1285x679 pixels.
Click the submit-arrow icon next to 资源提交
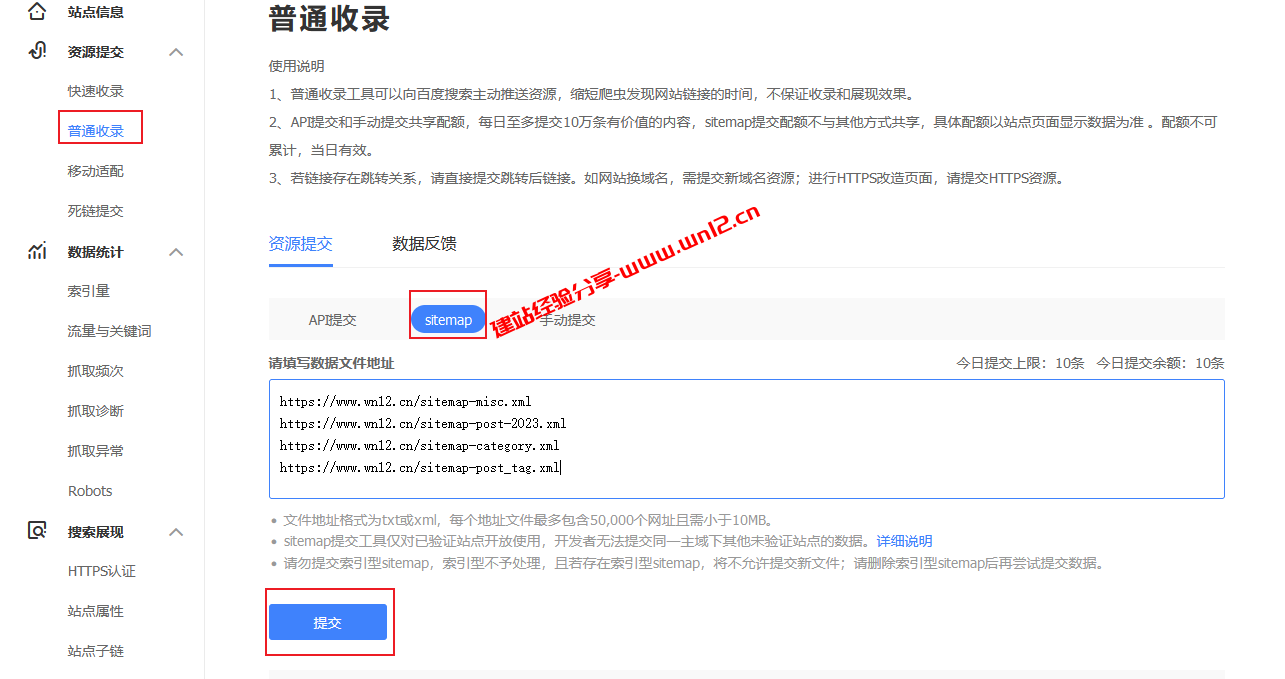pyautogui.click(x=37, y=50)
